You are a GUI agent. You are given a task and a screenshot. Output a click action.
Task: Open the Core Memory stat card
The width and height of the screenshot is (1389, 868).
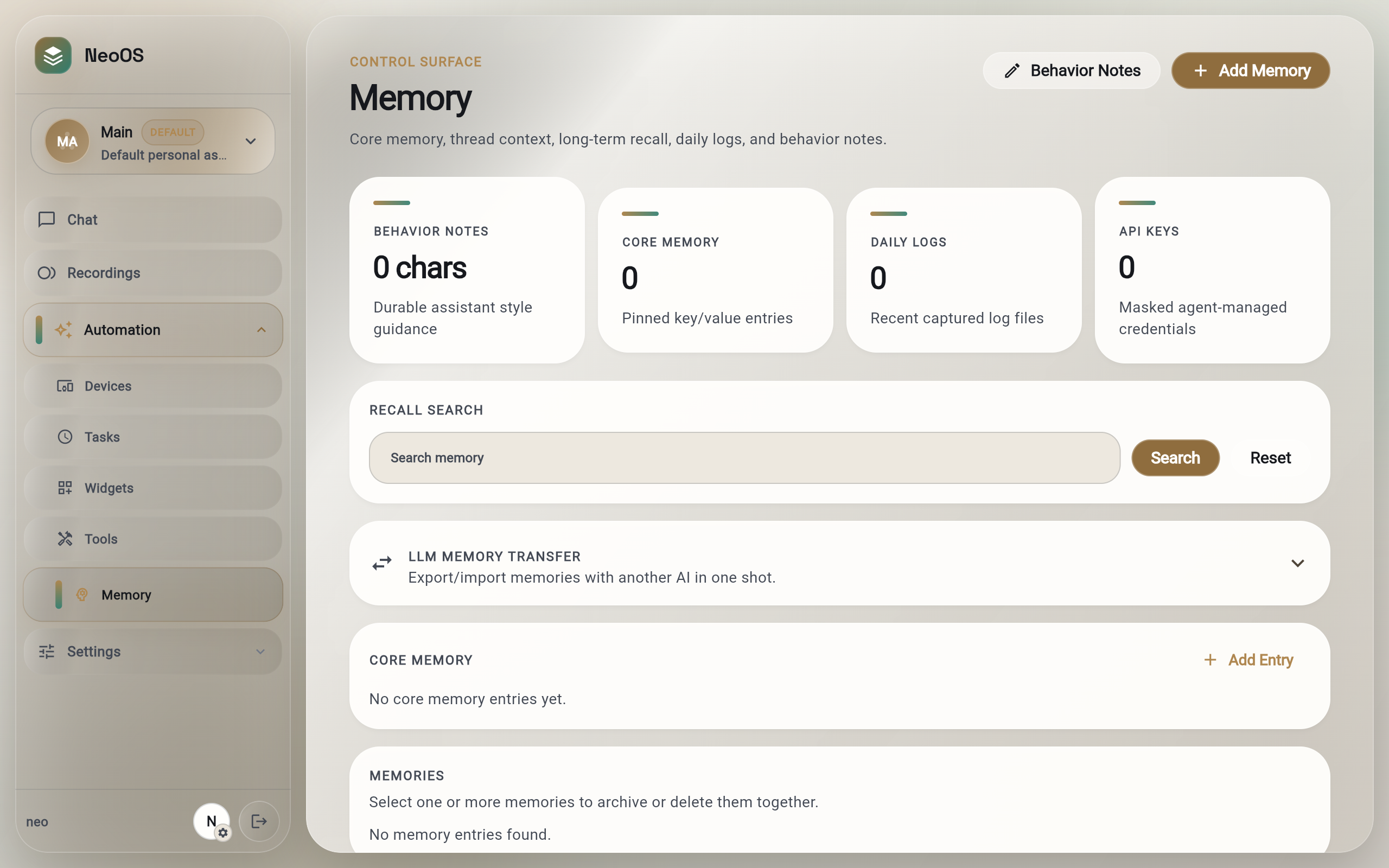point(715,270)
